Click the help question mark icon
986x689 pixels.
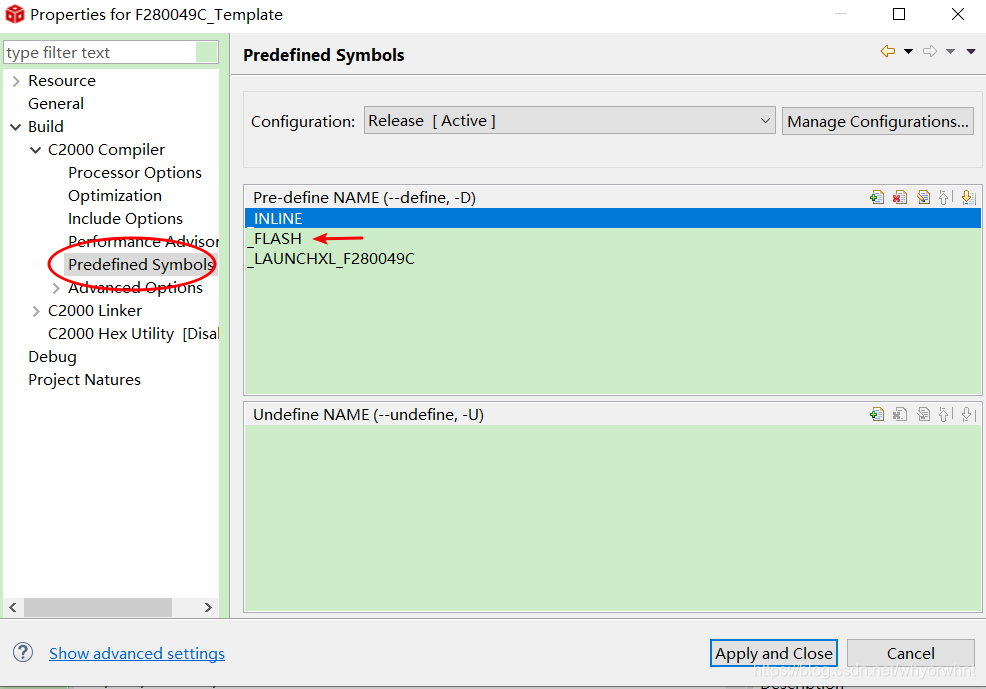coord(23,653)
